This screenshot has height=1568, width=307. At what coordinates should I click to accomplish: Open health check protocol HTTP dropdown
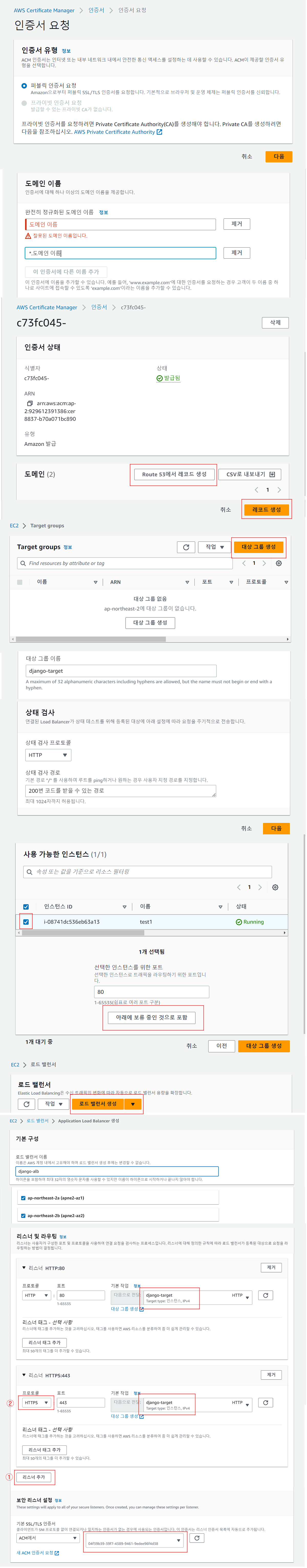click(x=48, y=755)
